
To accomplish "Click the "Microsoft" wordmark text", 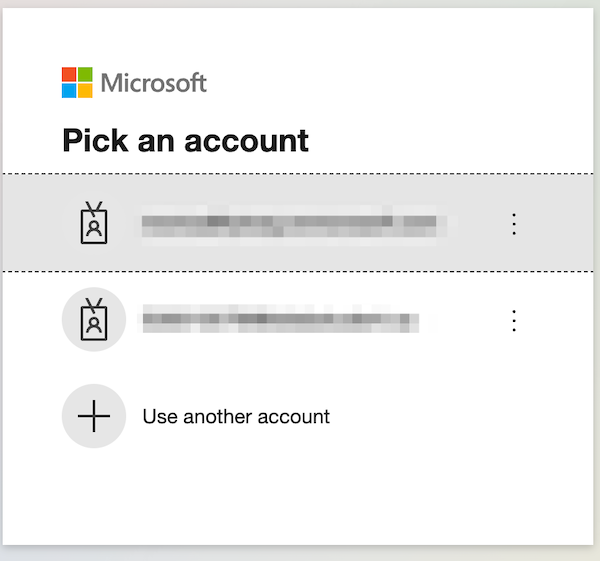I will tap(154, 82).
